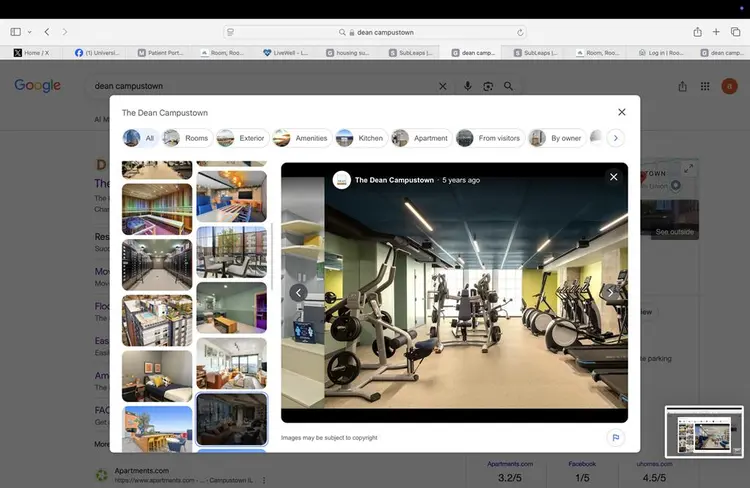Switch to the Patient Portal browser tab
Viewport: 750px width, 488px height.
160,53
